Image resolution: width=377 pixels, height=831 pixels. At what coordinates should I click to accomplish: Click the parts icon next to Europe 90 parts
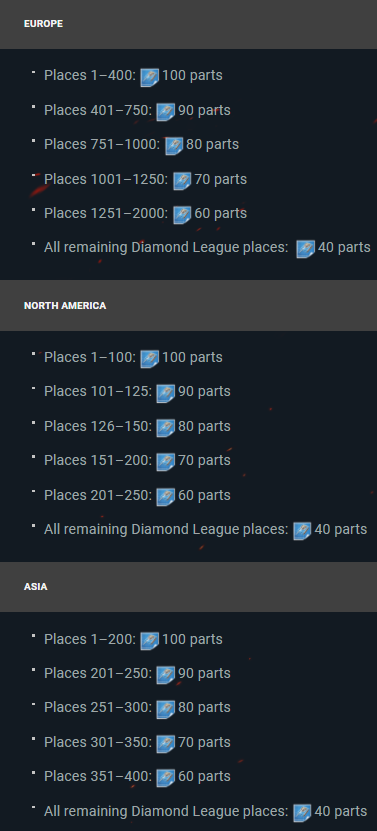165,112
